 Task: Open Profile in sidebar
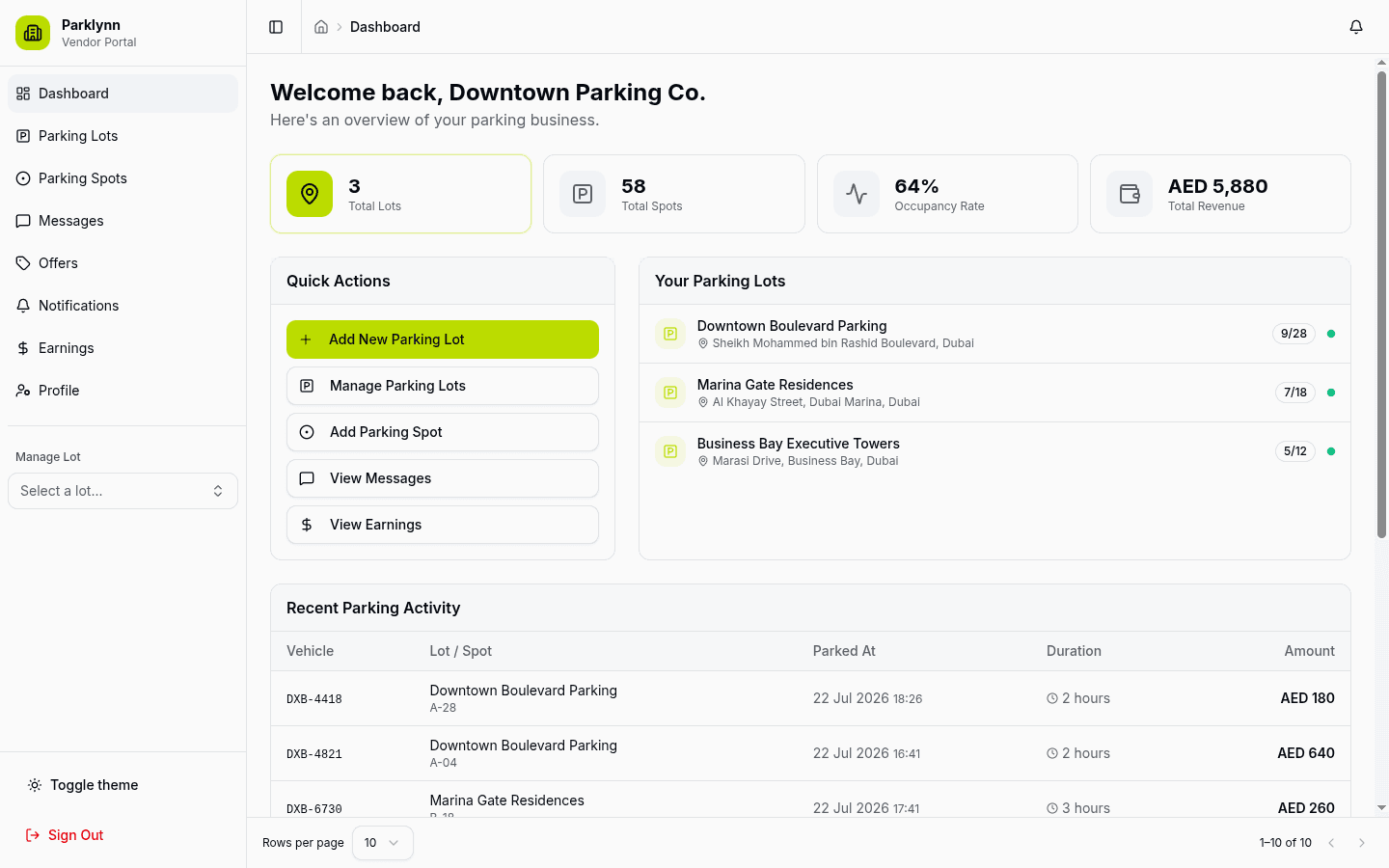[x=123, y=391]
